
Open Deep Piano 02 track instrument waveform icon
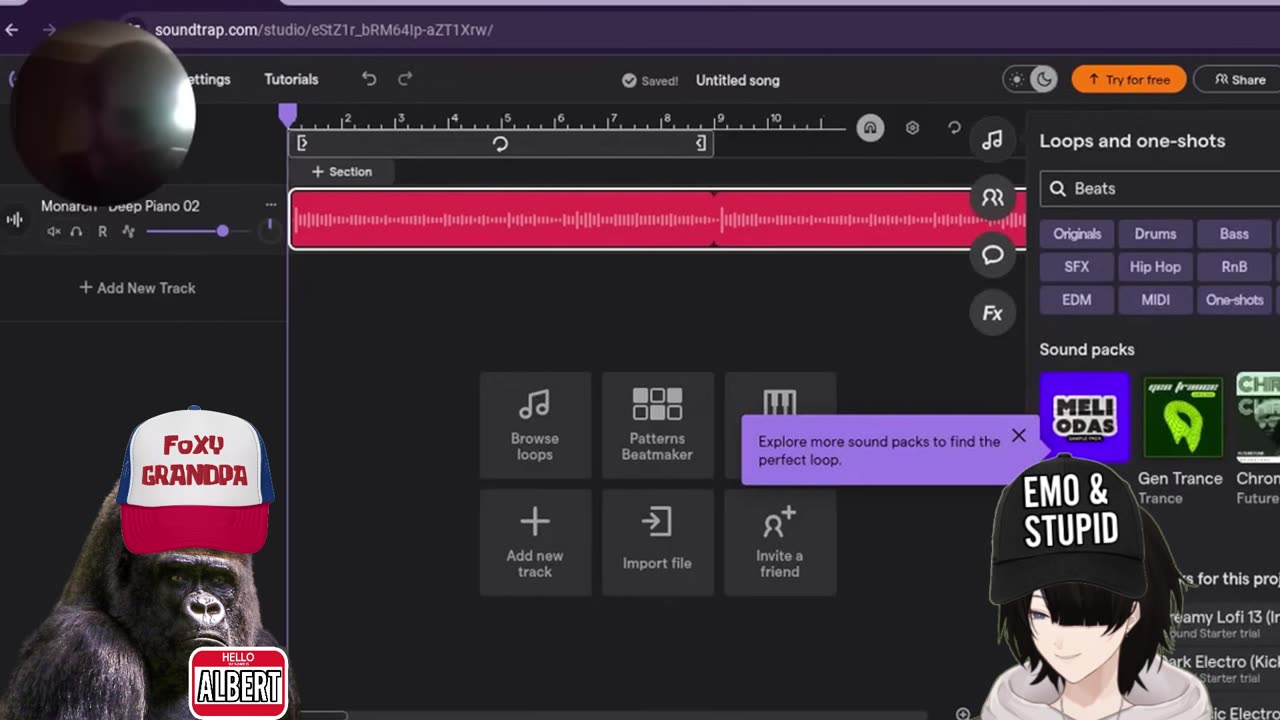(15, 219)
